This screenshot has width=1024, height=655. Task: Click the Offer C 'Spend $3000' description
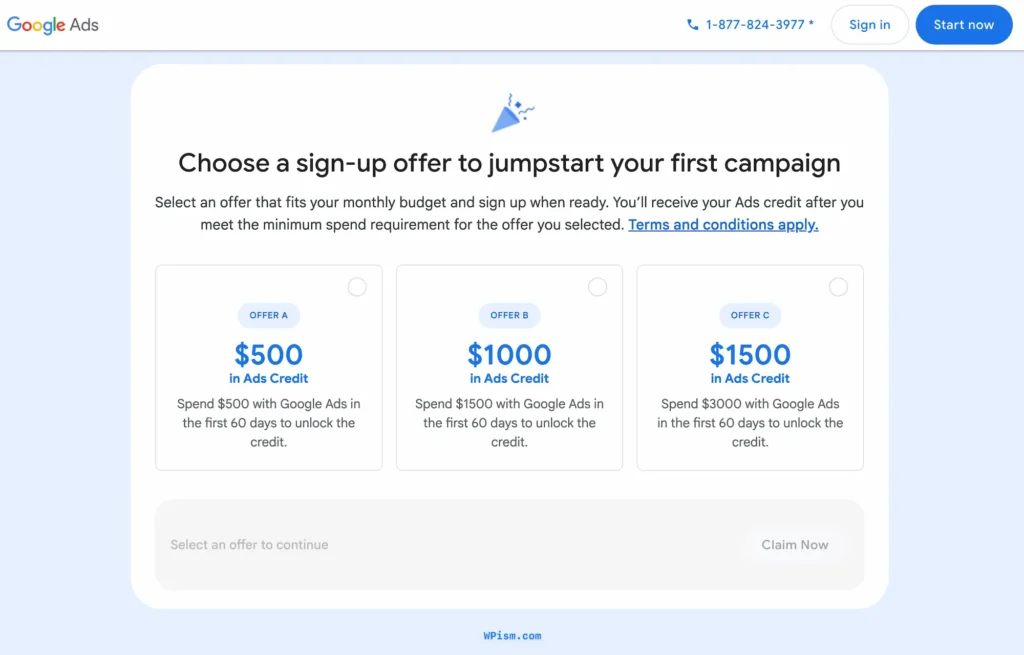point(750,423)
